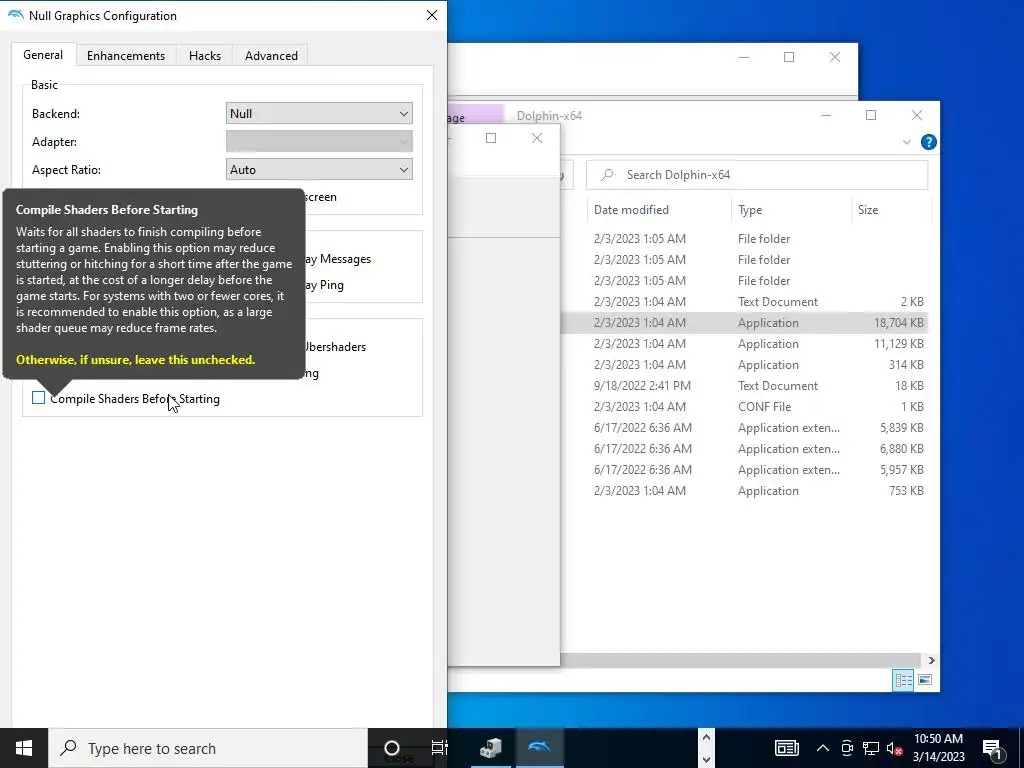The height and width of the screenshot is (768, 1024).
Task: Select the 5,839 KB Application extension row
Action: click(743, 428)
